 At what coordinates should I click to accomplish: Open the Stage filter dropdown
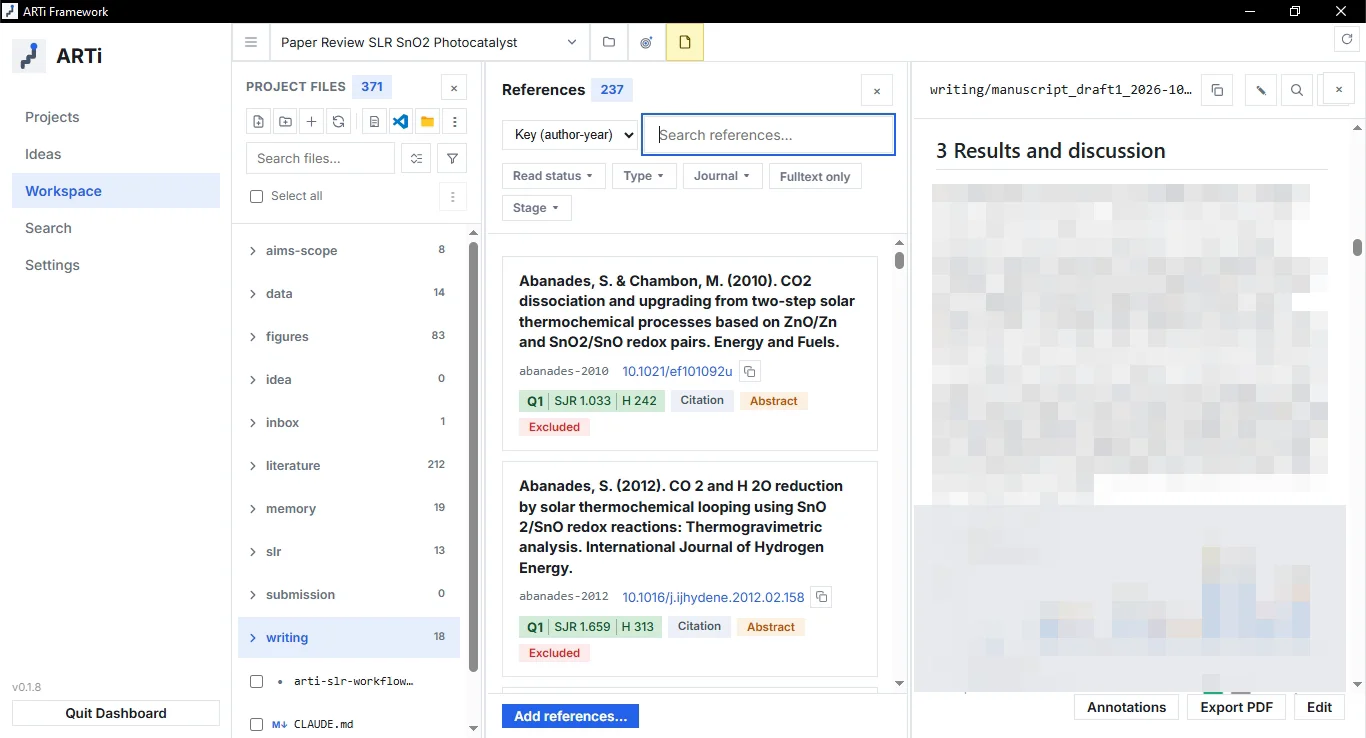[x=536, y=208]
